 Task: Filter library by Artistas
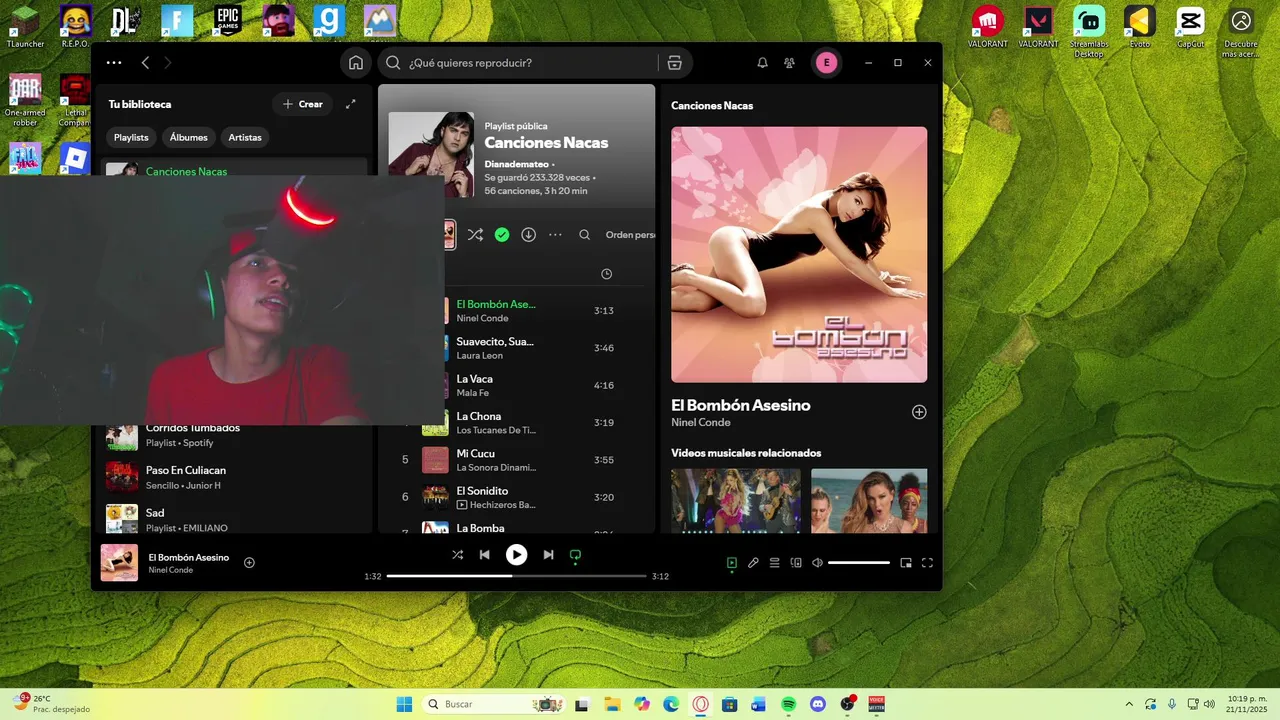pyautogui.click(x=245, y=137)
